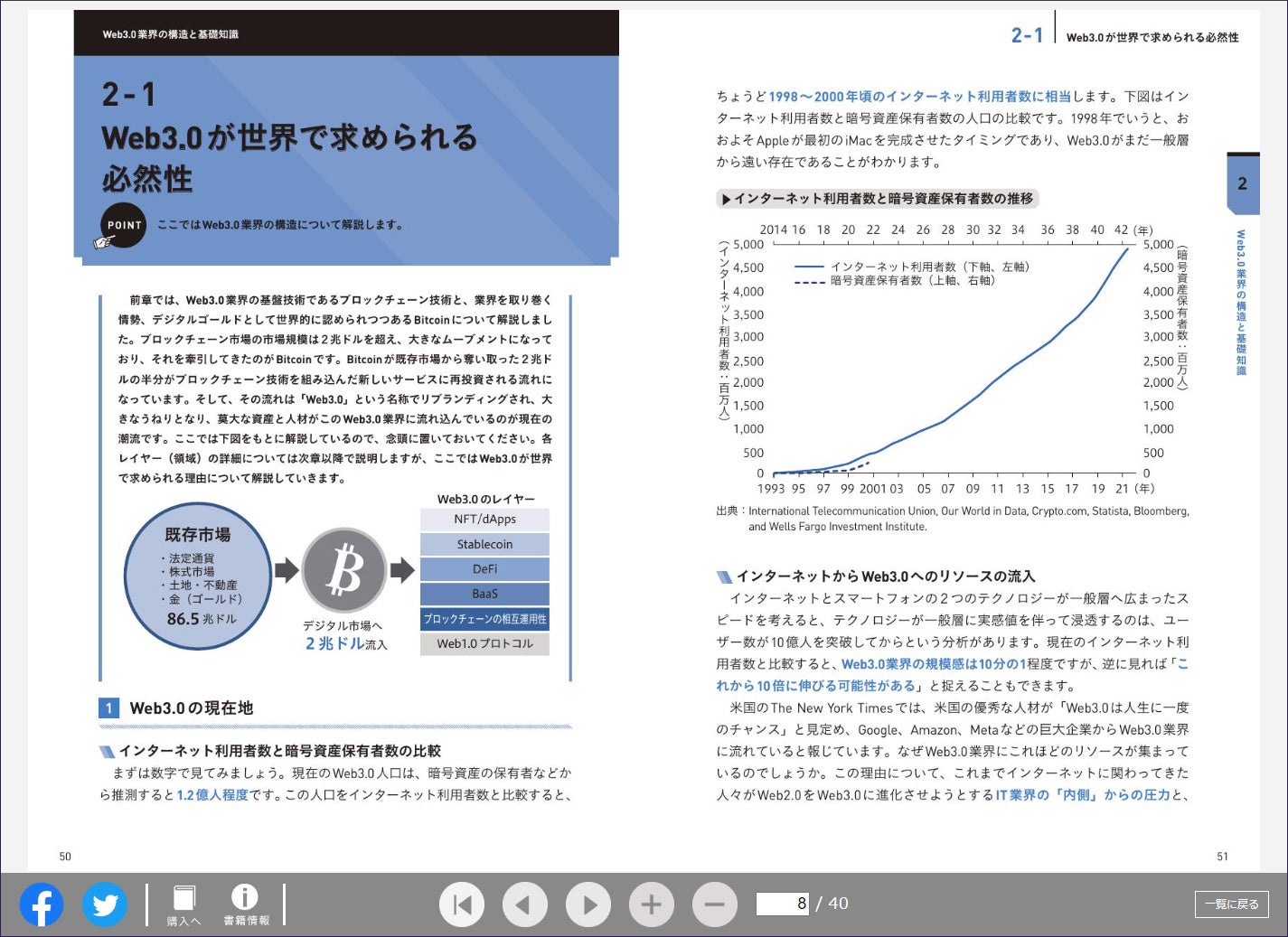Select the "Stablecoin" layer box

tap(484, 544)
